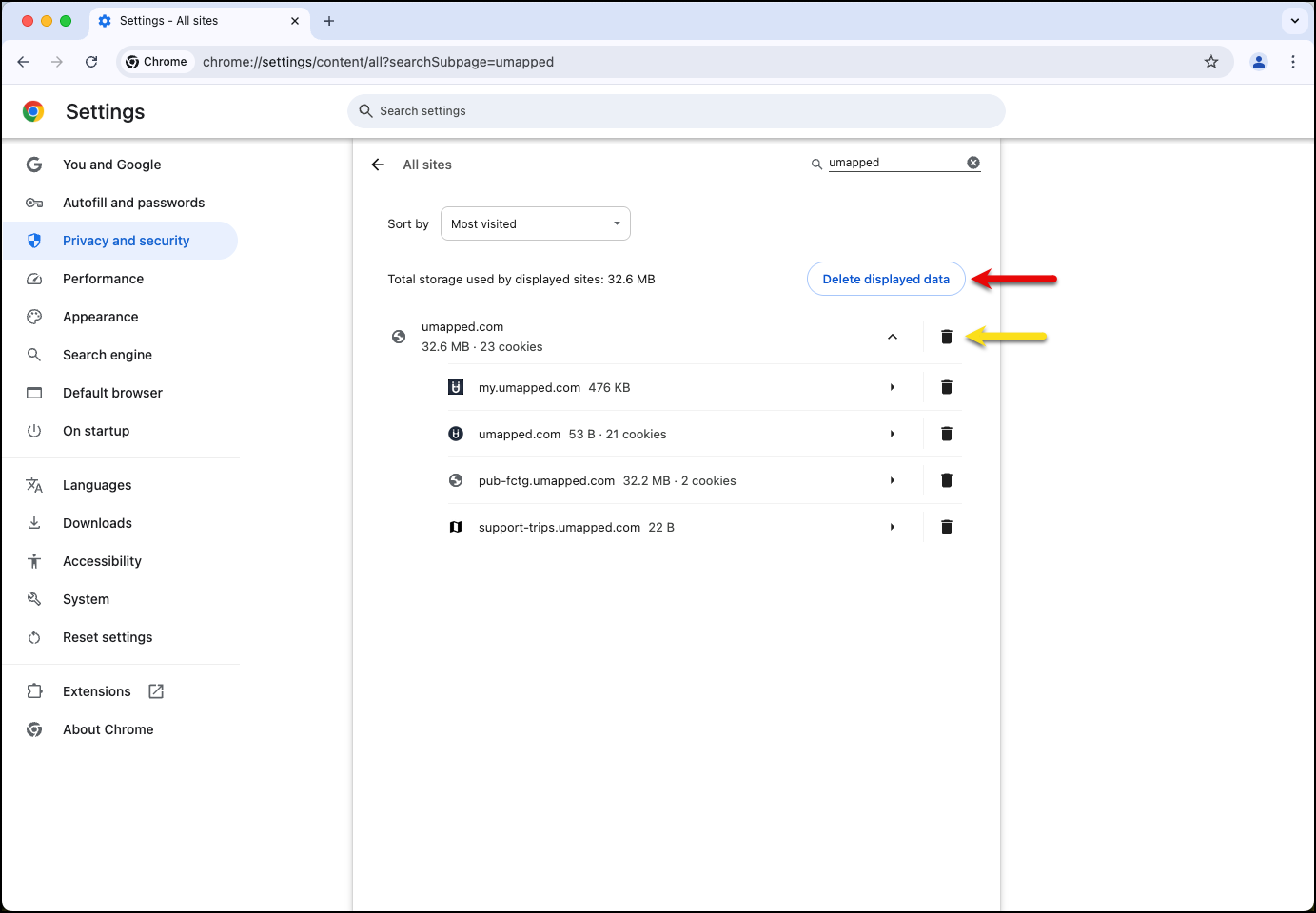Click the address bar URL
This screenshot has height=913, width=1316.
click(378, 62)
